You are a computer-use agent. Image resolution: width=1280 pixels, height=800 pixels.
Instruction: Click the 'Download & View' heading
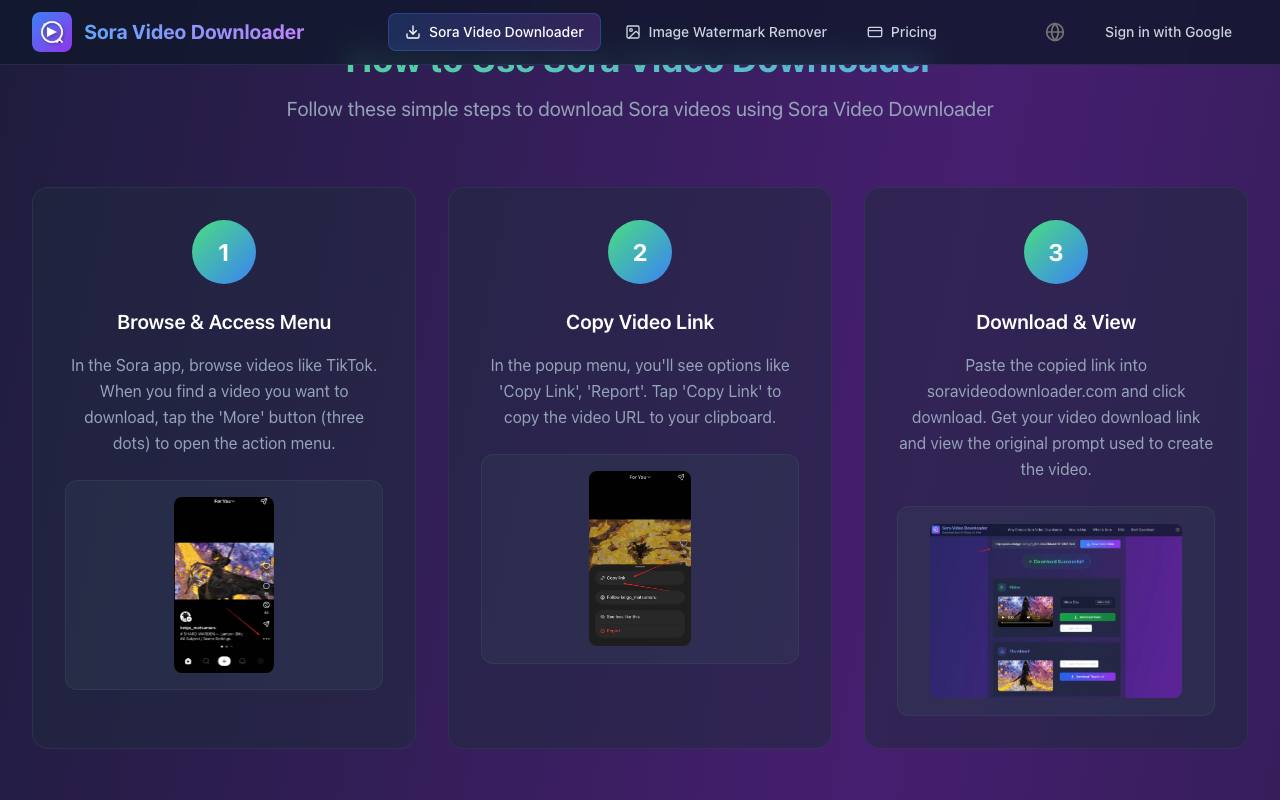pos(1056,322)
